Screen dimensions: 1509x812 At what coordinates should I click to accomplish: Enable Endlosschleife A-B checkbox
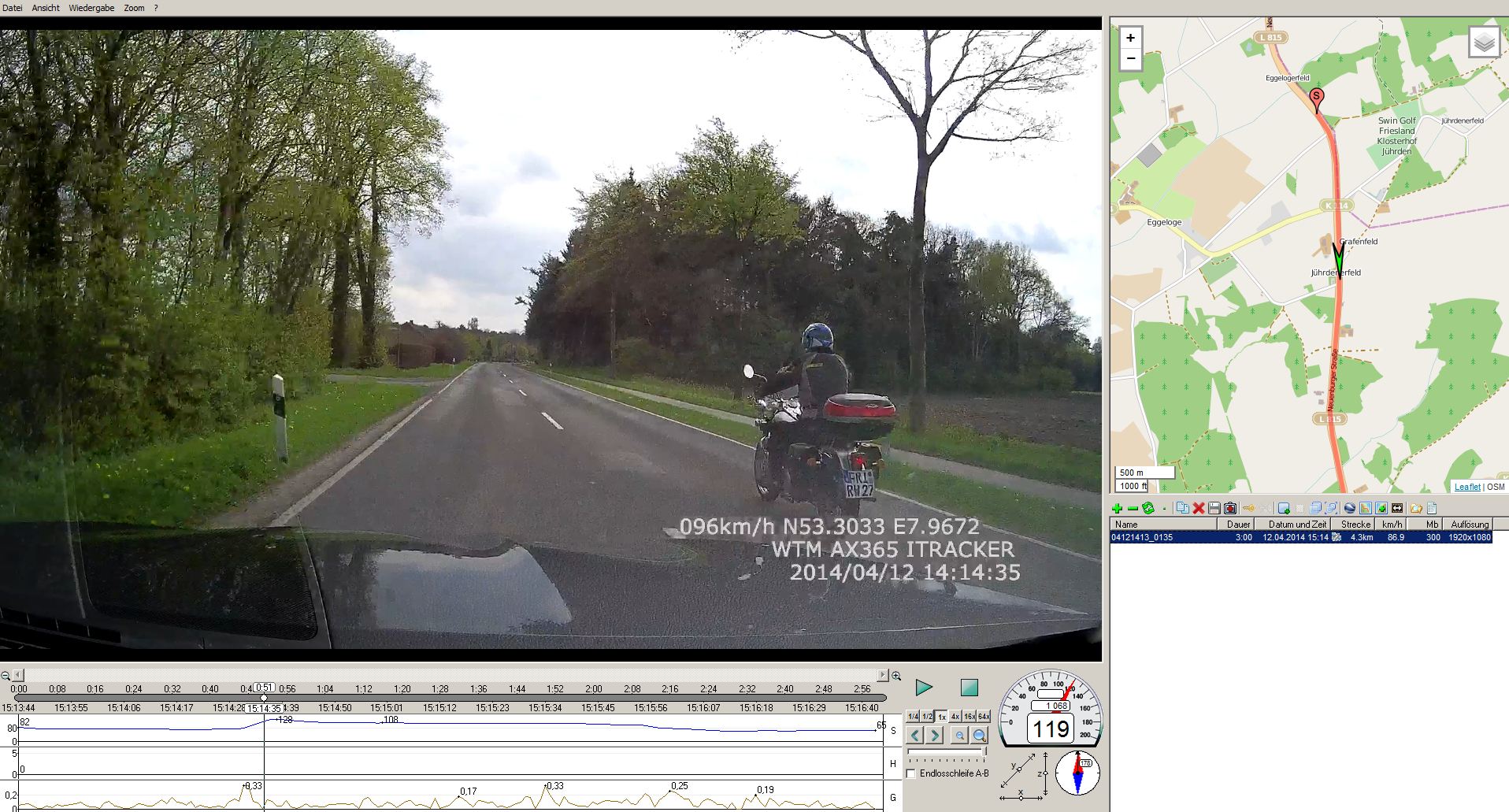tap(911, 773)
